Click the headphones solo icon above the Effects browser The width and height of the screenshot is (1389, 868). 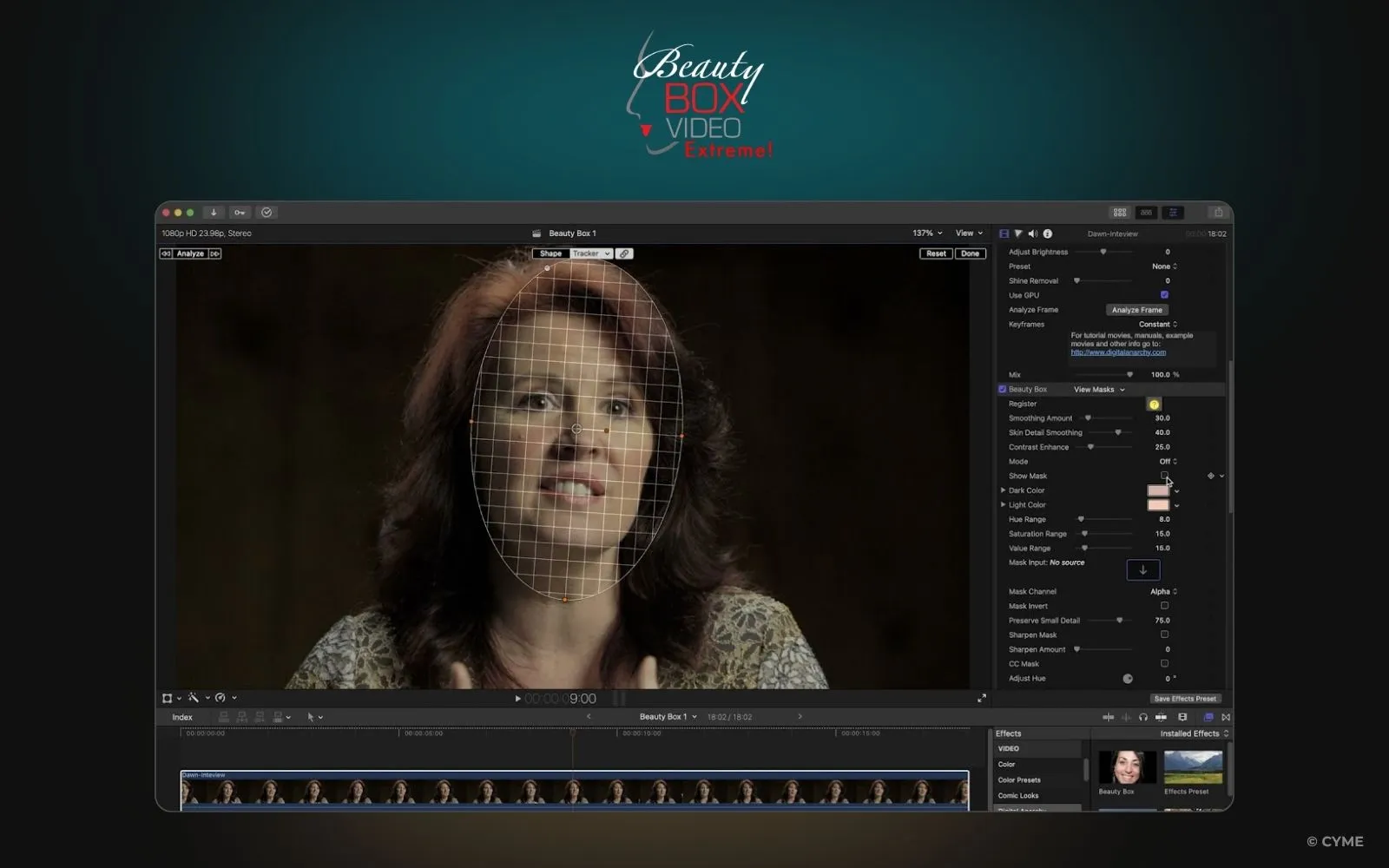pos(1143,717)
